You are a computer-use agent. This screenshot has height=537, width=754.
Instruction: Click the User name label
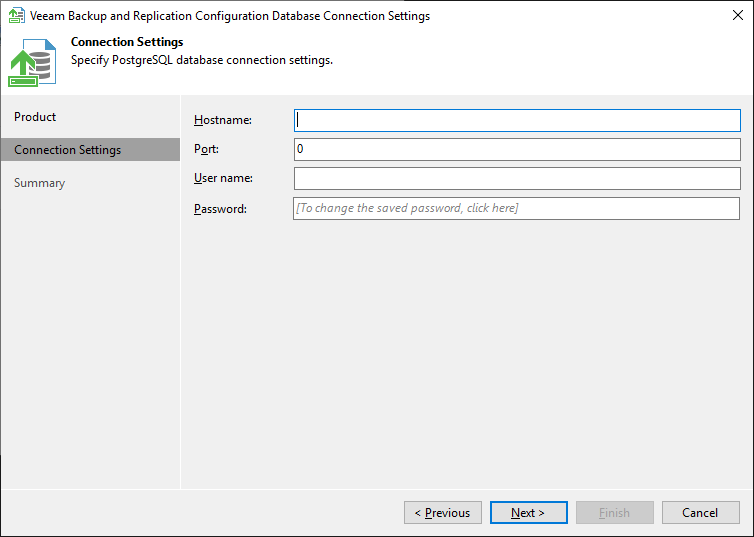(223, 178)
